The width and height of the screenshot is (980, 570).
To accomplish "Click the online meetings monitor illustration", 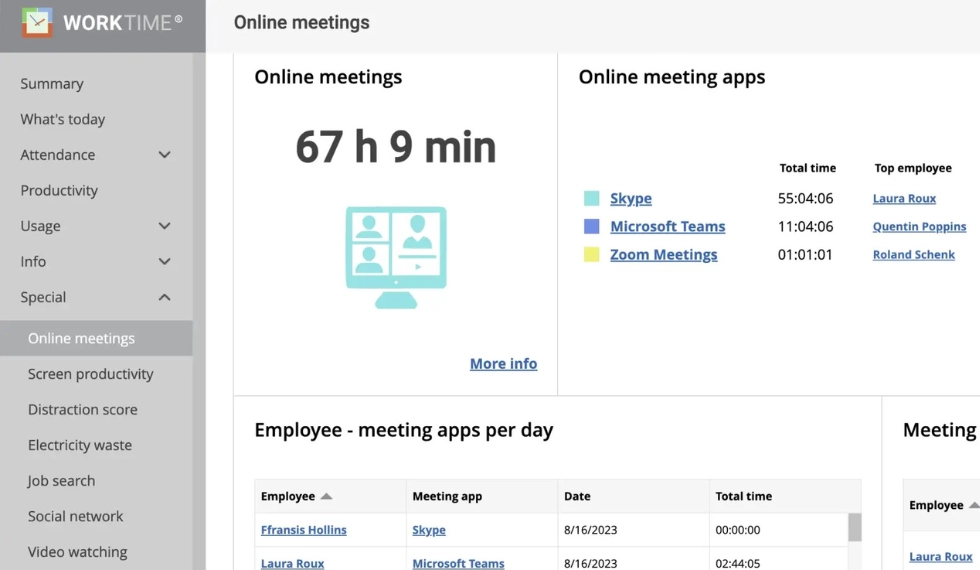I will pyautogui.click(x=396, y=257).
